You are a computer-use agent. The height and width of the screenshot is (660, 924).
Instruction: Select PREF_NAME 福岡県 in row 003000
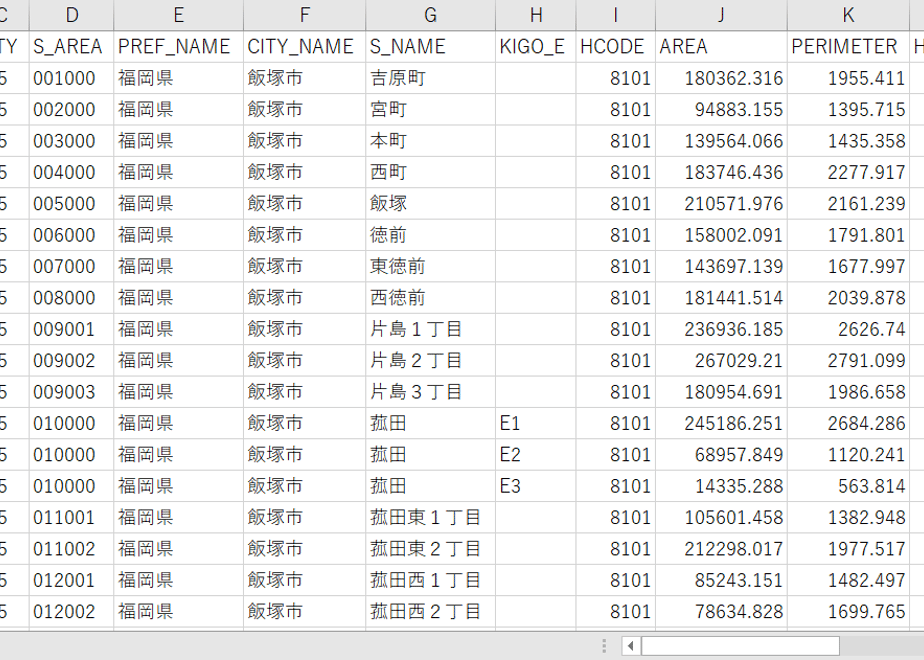[179, 141]
